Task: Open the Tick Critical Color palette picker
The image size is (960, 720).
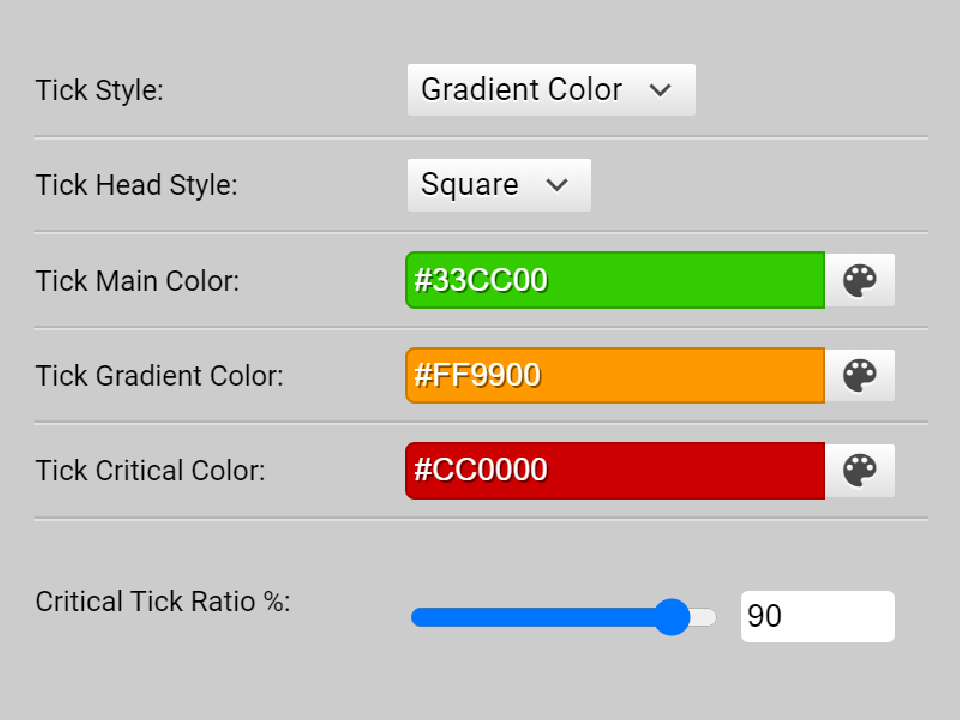Action: (859, 470)
